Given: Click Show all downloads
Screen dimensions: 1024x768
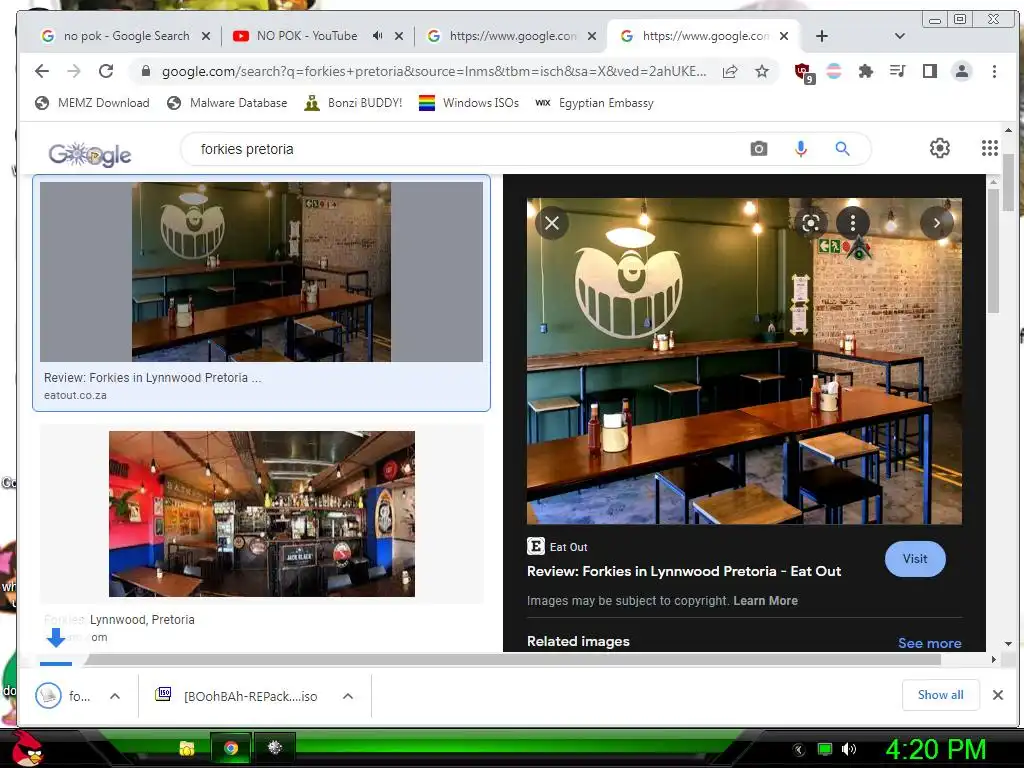Looking at the screenshot, I should (x=940, y=695).
